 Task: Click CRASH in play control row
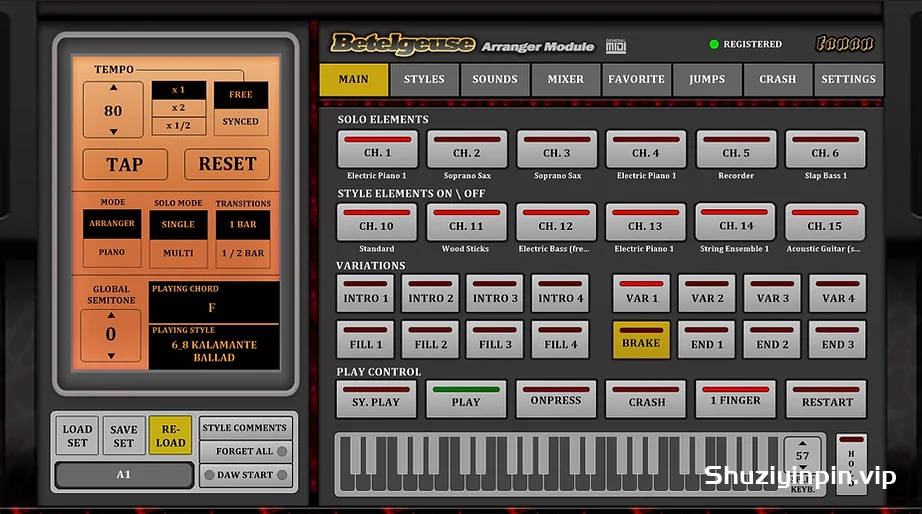646,399
